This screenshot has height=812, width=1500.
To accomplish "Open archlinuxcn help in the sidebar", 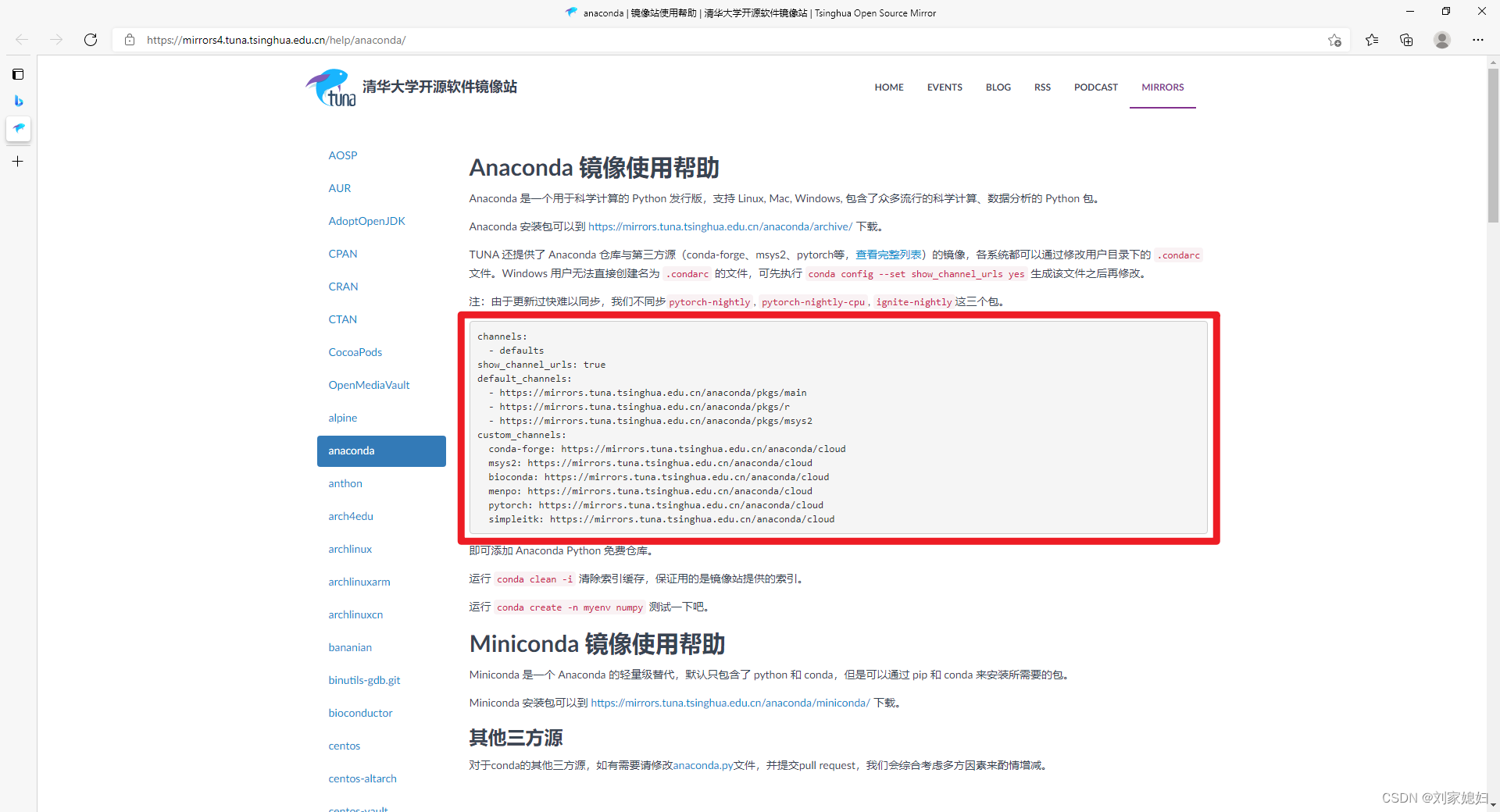I will tap(355, 614).
